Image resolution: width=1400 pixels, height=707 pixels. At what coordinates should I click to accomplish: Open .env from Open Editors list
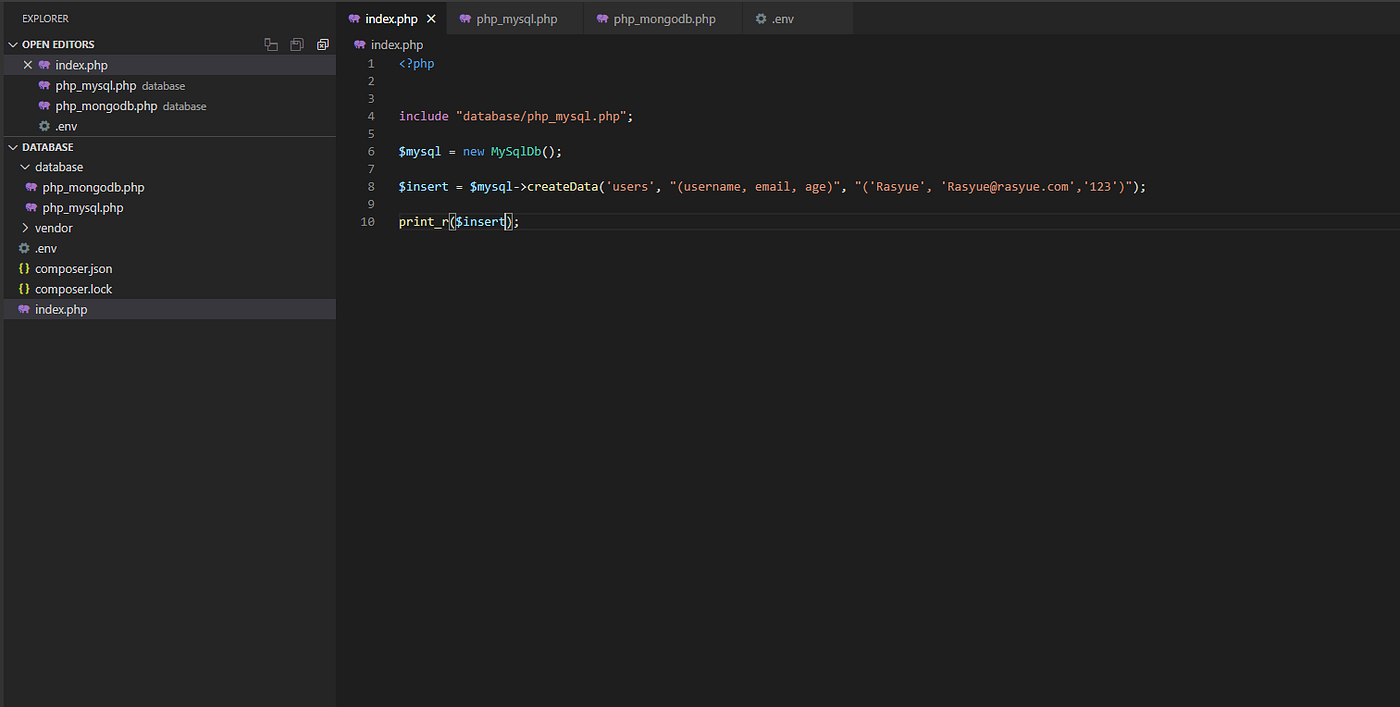(170, 126)
